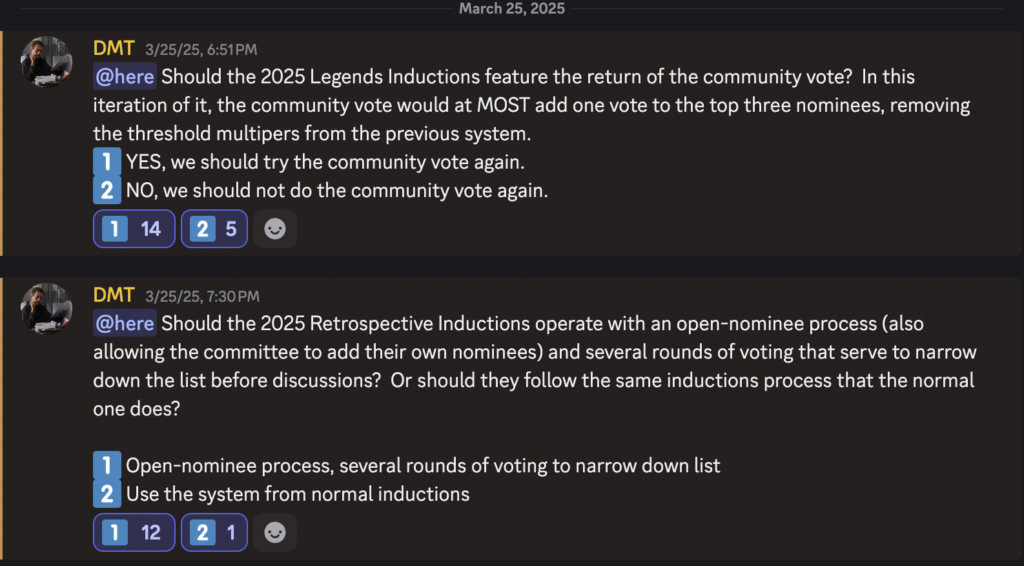Click the March 25, 2025 date divider
The width and height of the screenshot is (1024, 566).
pyautogui.click(x=512, y=9)
